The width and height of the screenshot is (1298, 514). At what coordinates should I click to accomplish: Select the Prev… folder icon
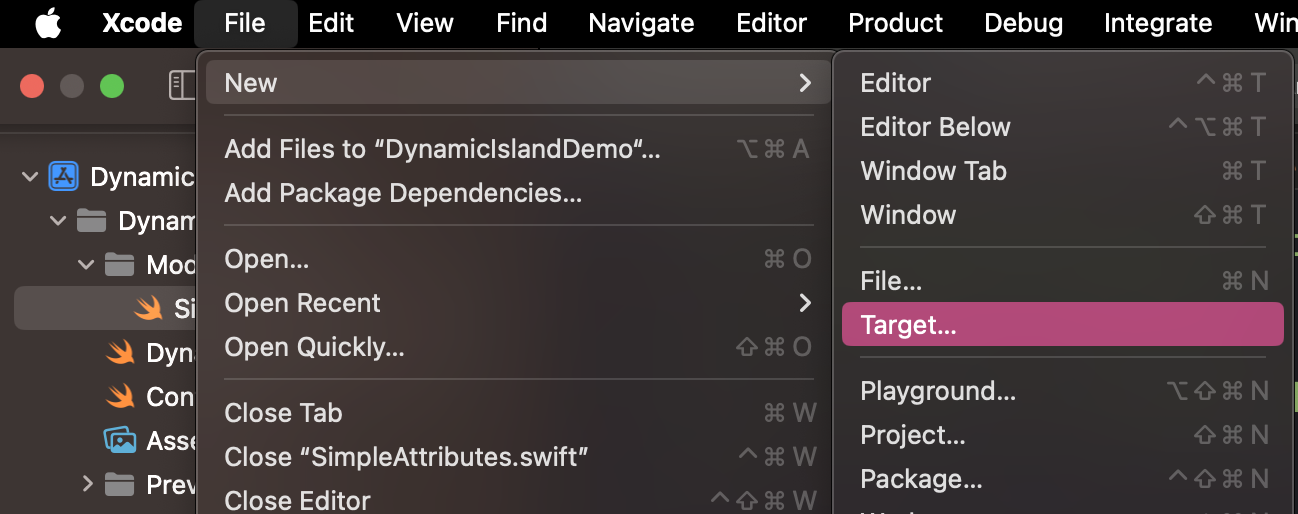point(120,484)
